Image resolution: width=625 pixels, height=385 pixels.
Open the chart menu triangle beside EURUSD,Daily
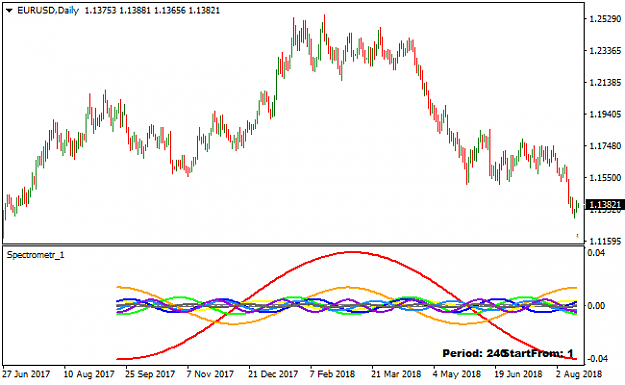9,11
